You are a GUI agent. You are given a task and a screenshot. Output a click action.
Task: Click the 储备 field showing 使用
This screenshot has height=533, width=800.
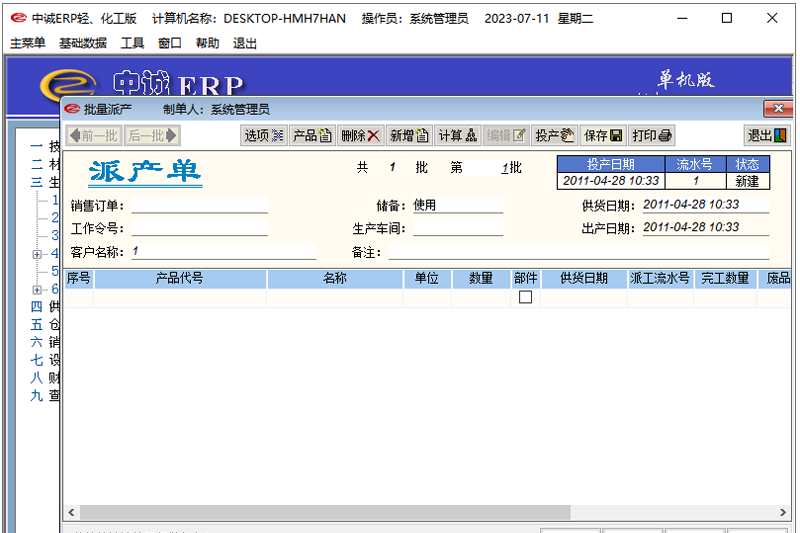[458, 205]
